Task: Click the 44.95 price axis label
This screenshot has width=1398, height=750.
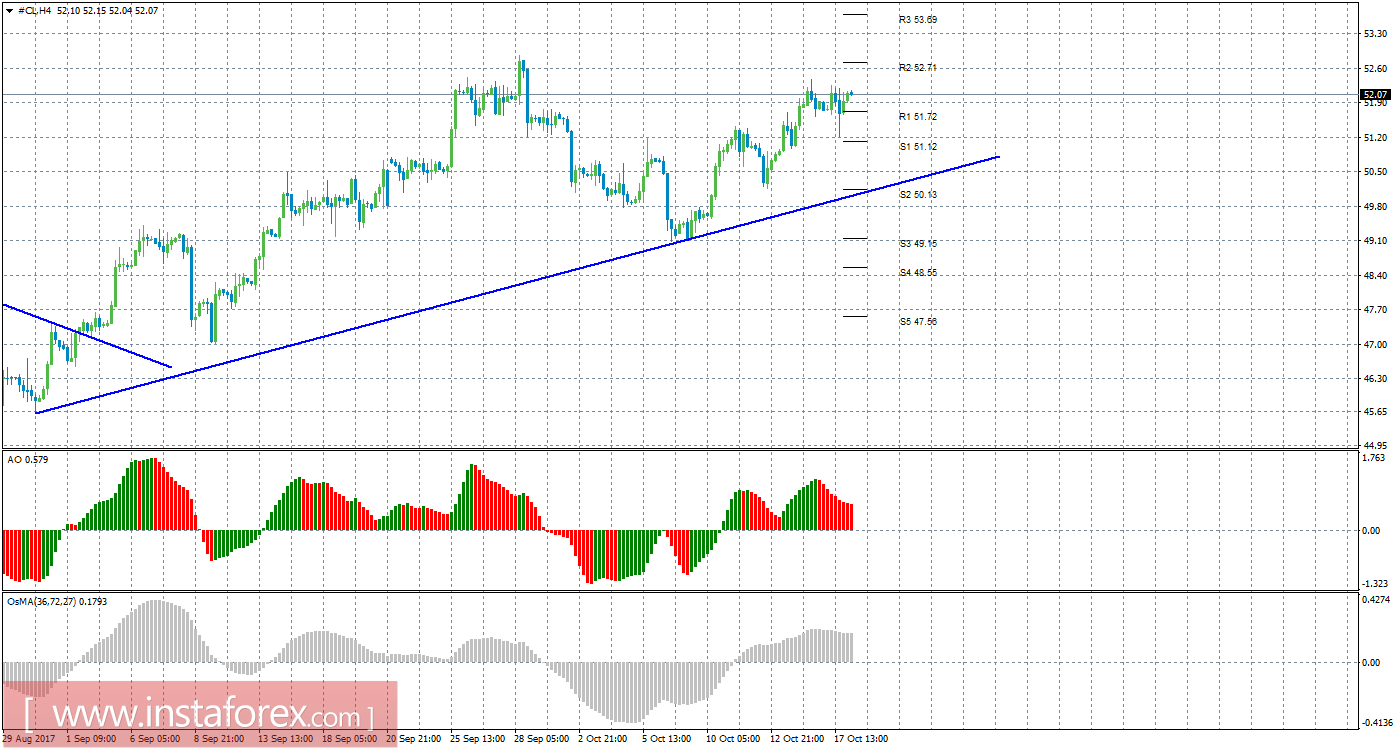Action: click(1375, 445)
